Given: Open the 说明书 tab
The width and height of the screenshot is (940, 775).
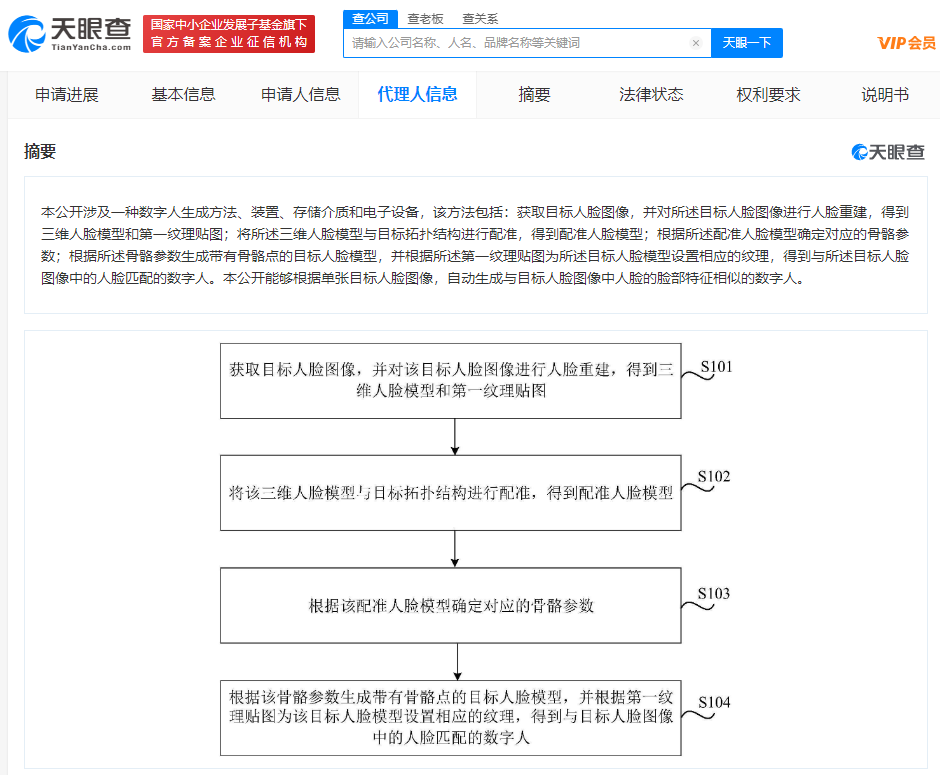Looking at the screenshot, I should (885, 95).
